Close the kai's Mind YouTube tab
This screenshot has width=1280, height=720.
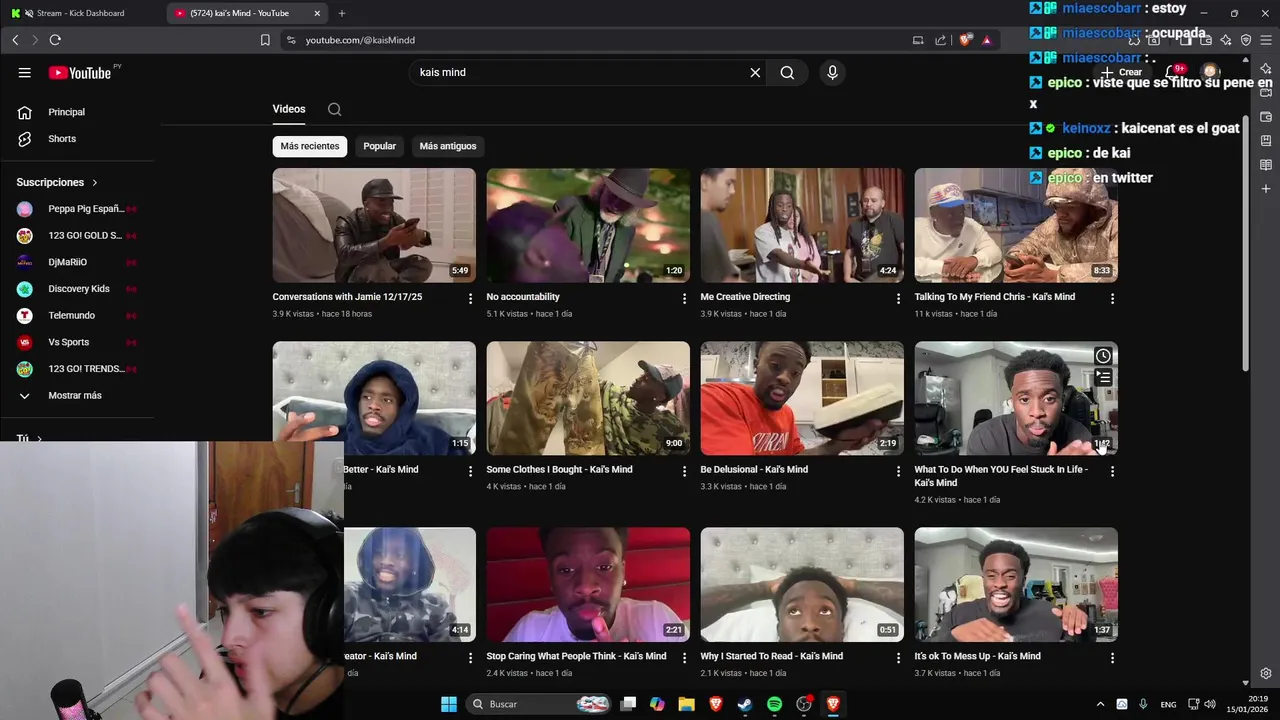coord(318,13)
